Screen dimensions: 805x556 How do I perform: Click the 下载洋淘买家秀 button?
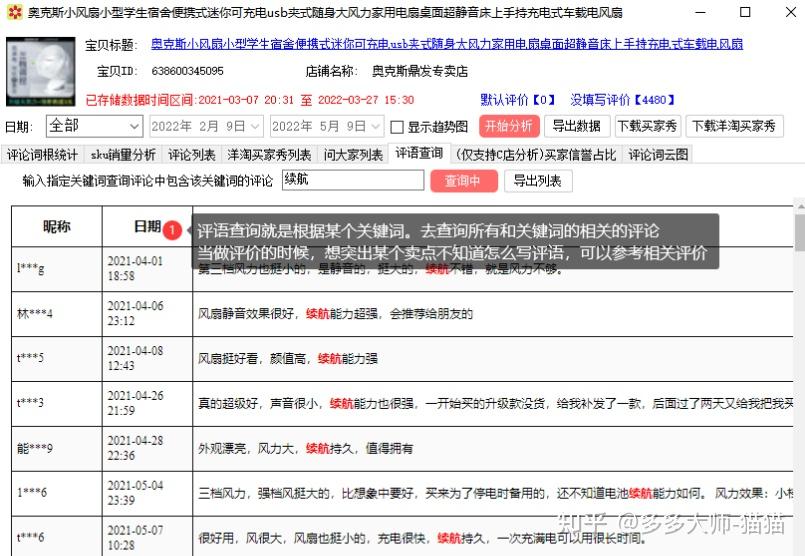coord(734,126)
